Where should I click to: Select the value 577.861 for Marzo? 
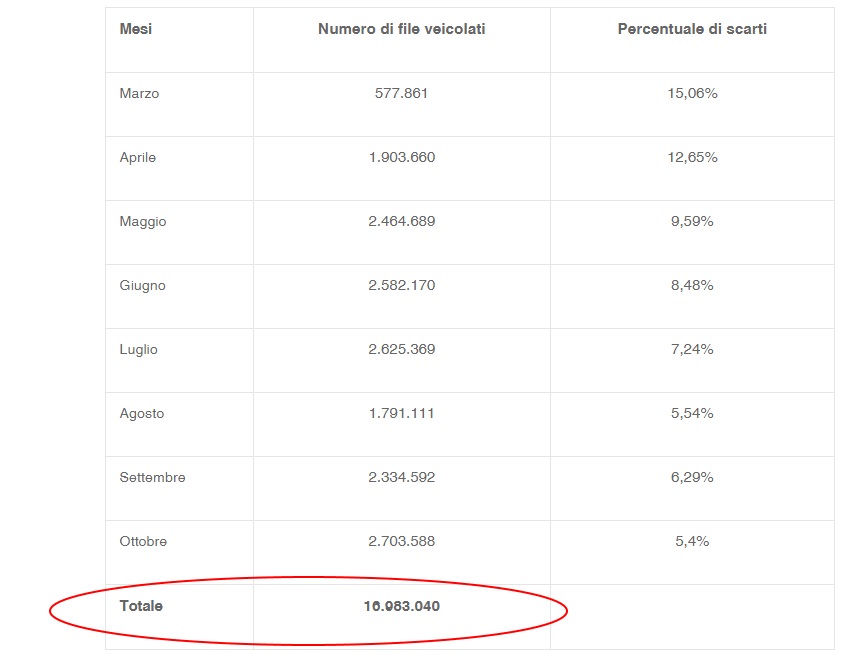pyautogui.click(x=401, y=93)
